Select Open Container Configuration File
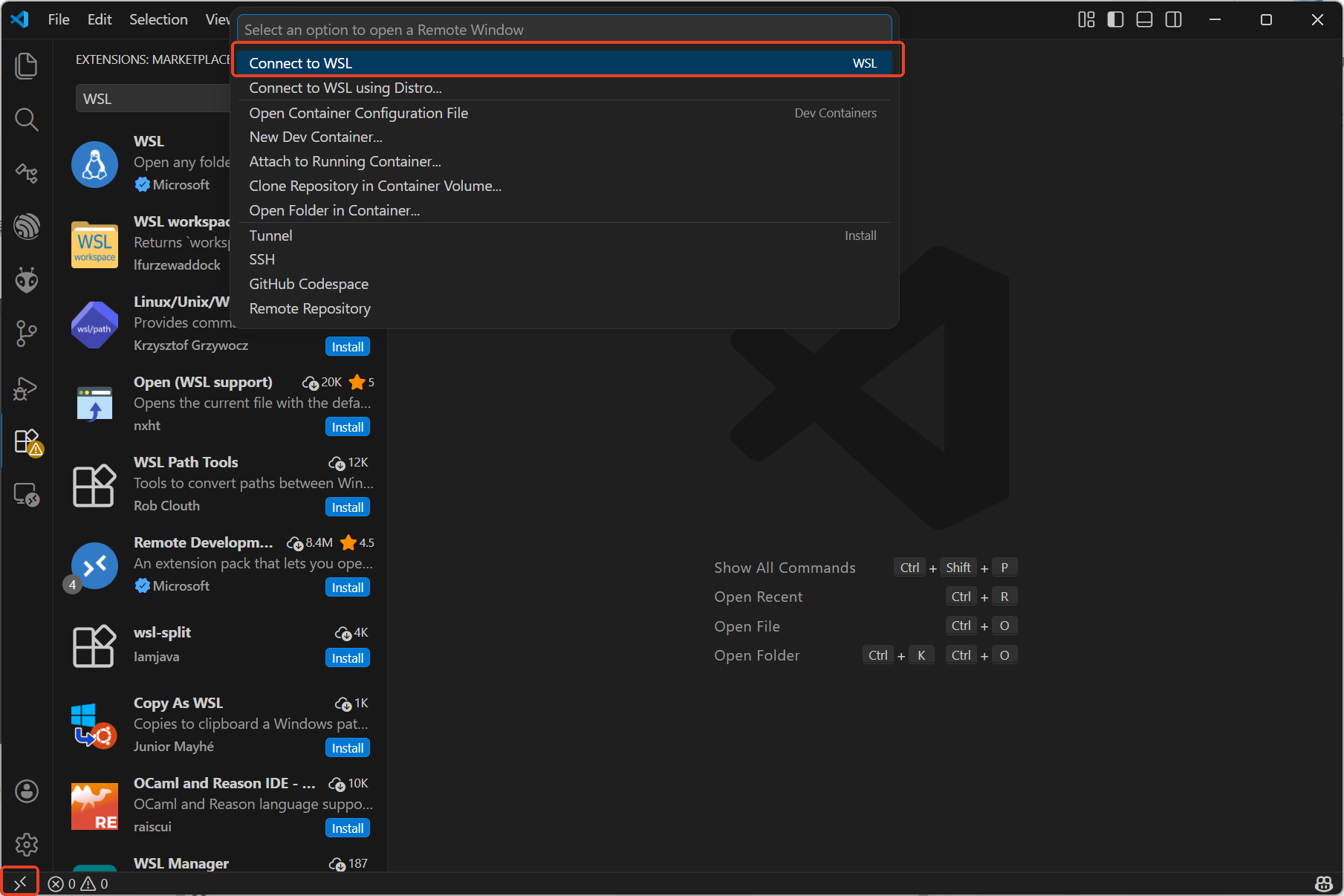The image size is (1344, 896). [x=563, y=113]
